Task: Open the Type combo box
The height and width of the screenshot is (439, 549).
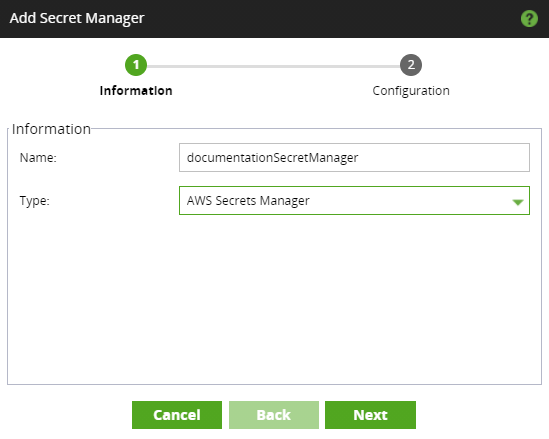Action: (354, 201)
